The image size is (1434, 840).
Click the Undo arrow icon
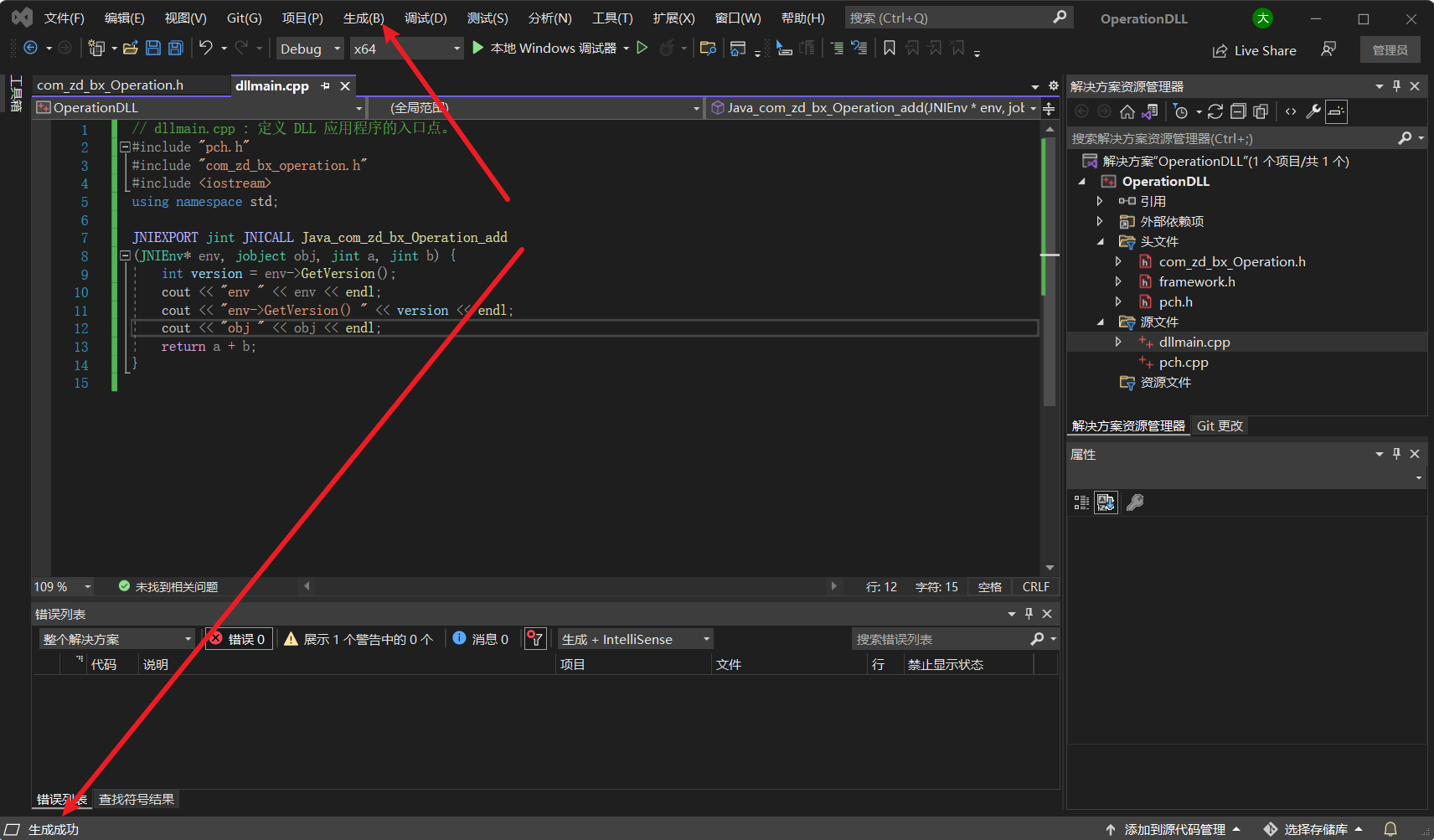206,49
